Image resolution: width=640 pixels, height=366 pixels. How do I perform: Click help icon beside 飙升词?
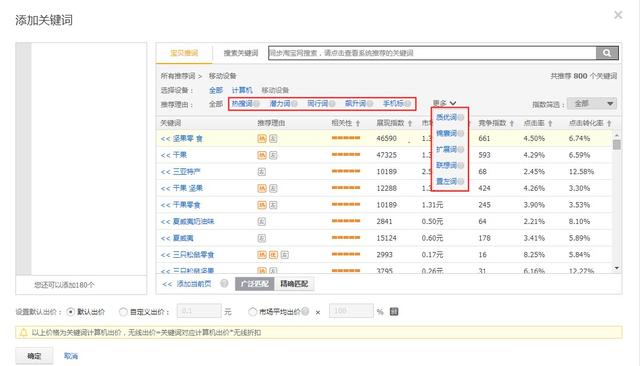tap(370, 104)
